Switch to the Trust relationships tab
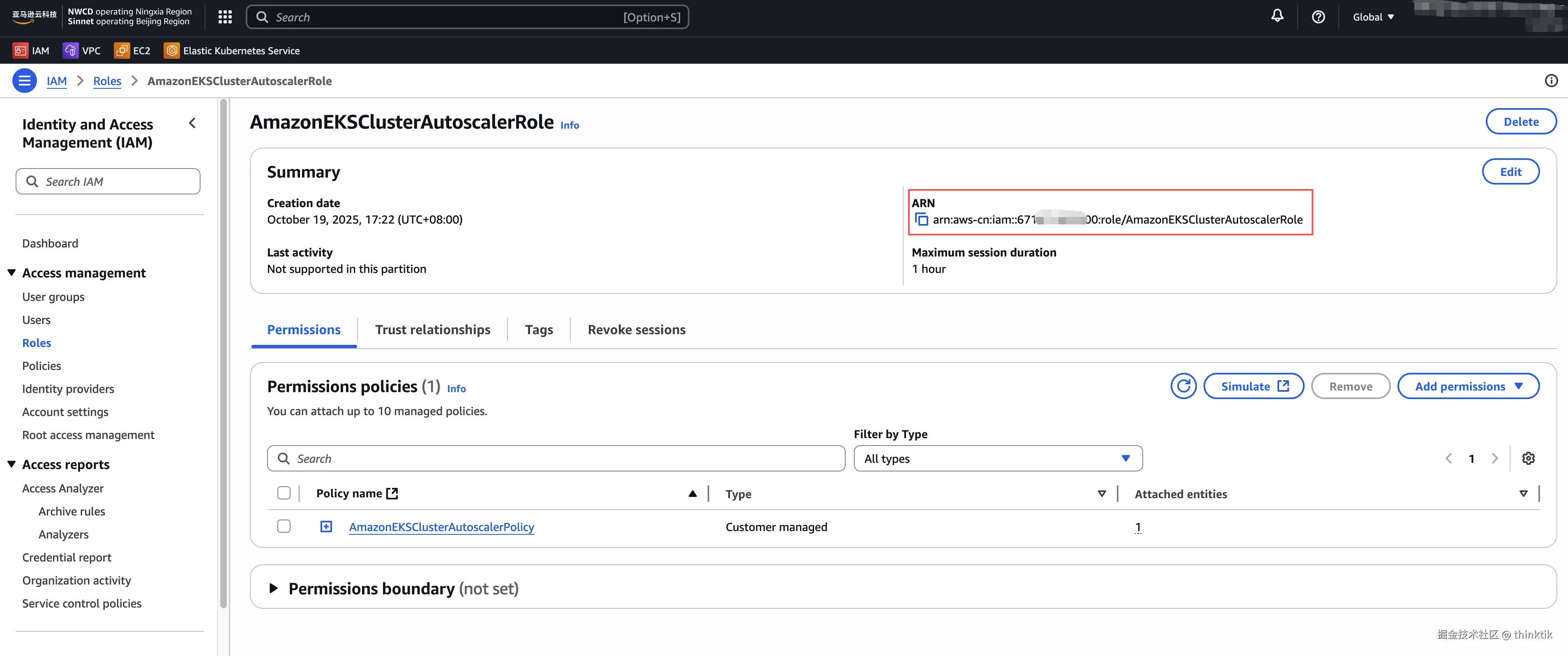 click(x=432, y=330)
